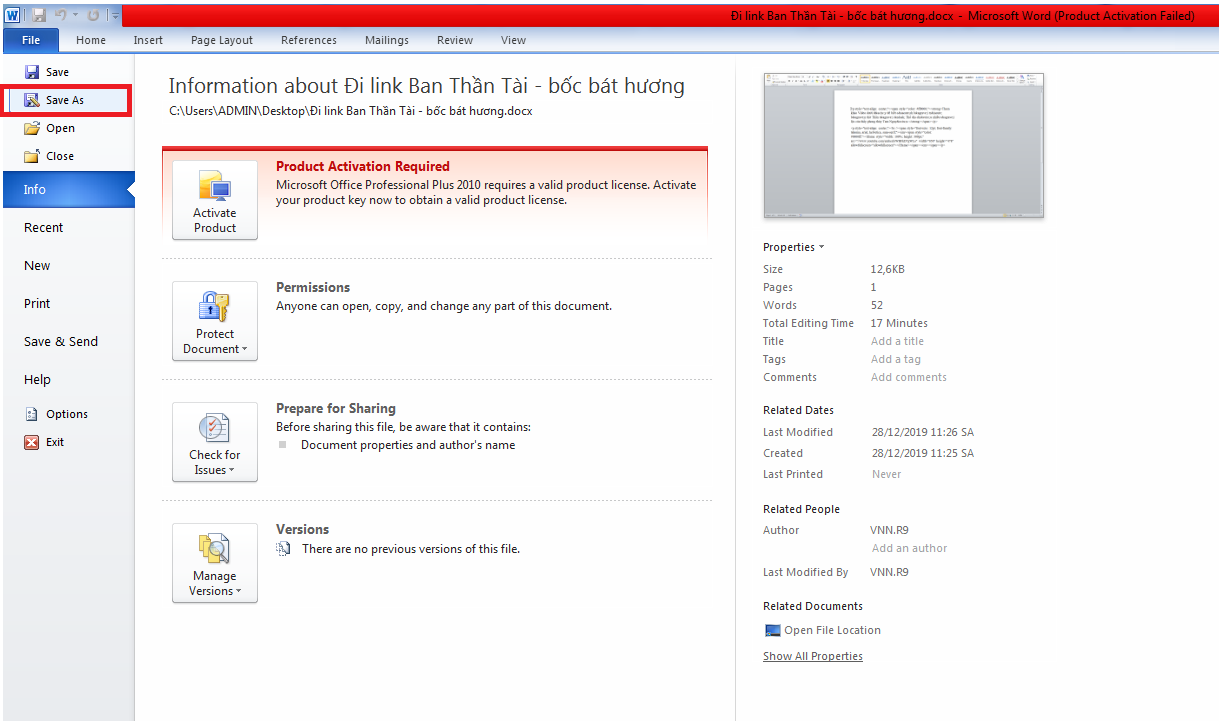The image size is (1219, 721).
Task: Open the Protect Document dropdown
Action: click(215, 321)
